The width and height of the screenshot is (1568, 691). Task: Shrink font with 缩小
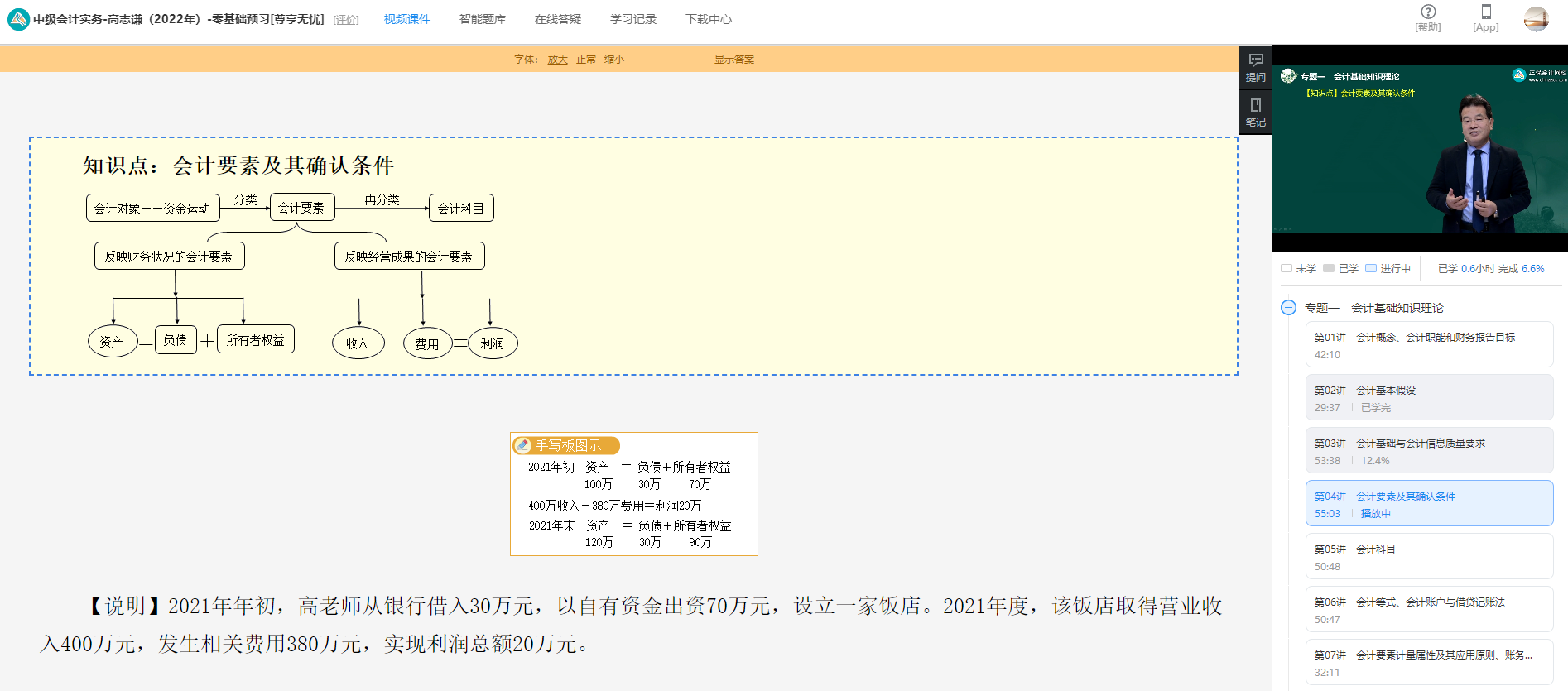click(614, 60)
